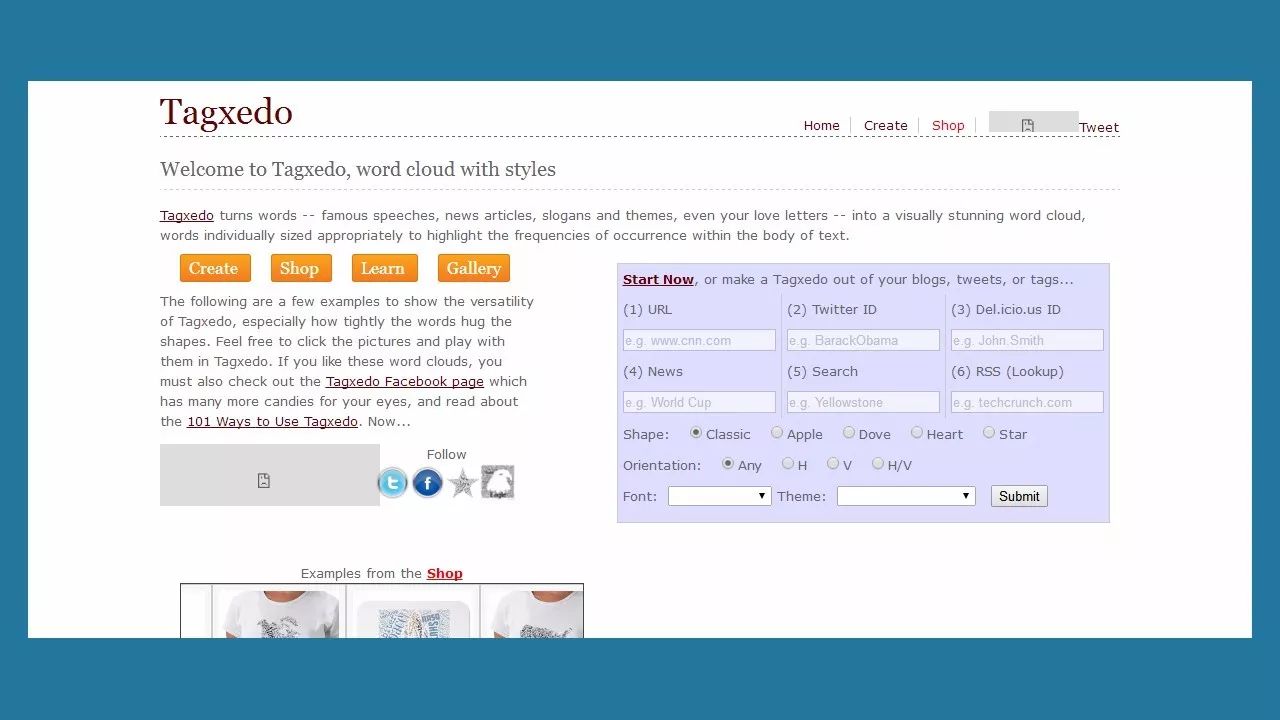The image size is (1280, 720).
Task: Open the first t-shirt example thumbnail
Action: tap(279, 612)
